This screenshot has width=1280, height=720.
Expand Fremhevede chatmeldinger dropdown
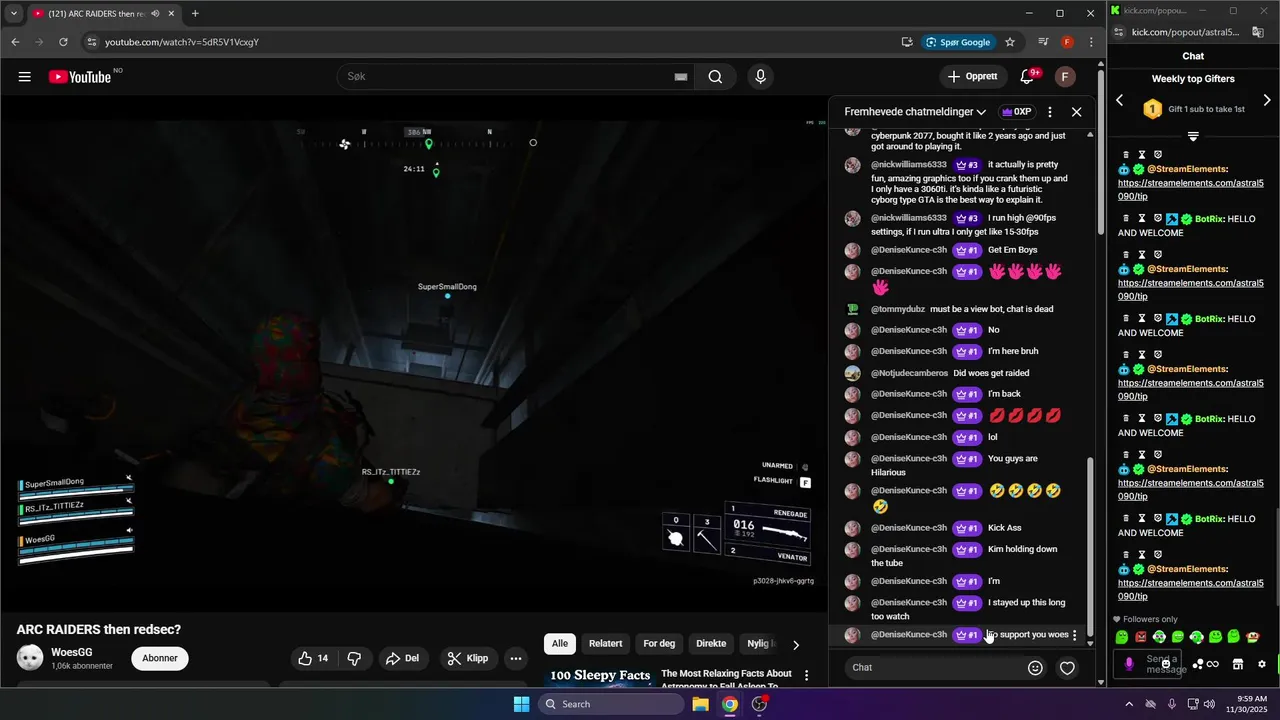pos(915,112)
